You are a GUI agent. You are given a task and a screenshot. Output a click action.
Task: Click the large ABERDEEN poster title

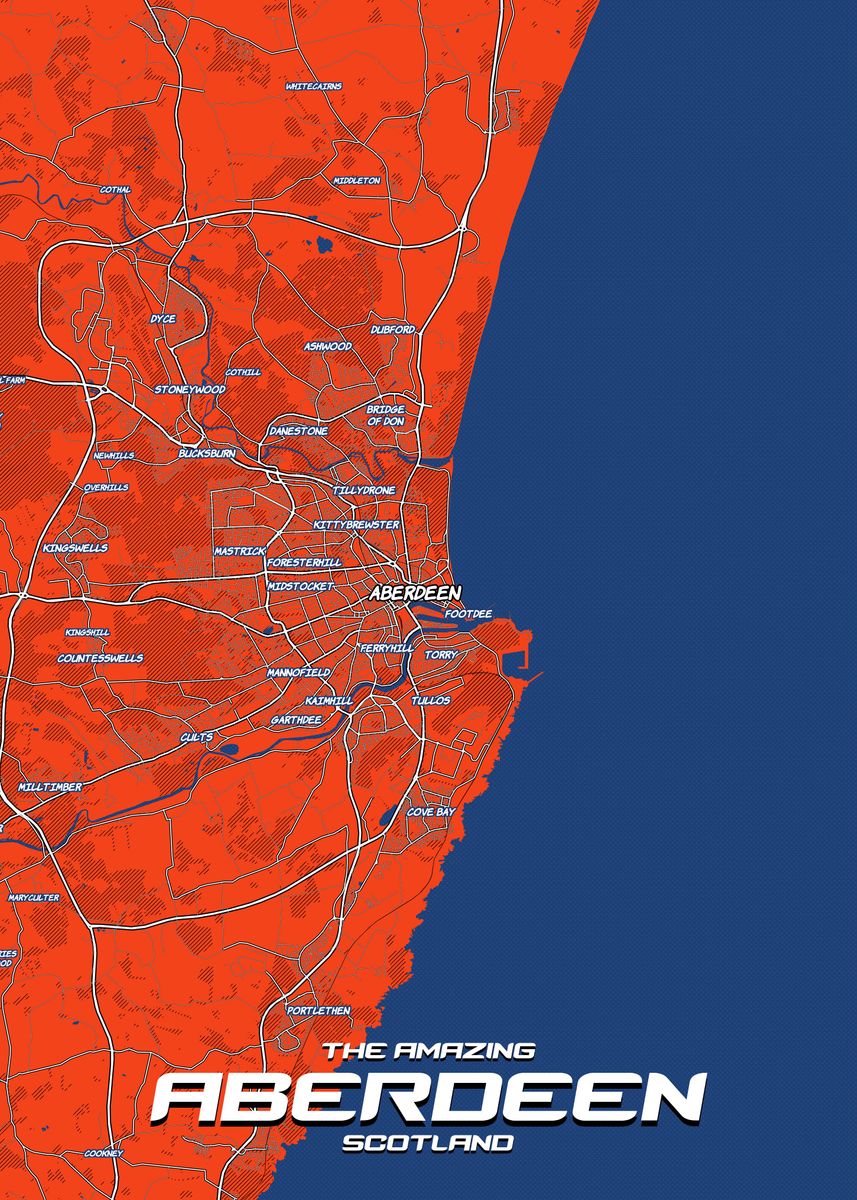(x=429, y=1098)
